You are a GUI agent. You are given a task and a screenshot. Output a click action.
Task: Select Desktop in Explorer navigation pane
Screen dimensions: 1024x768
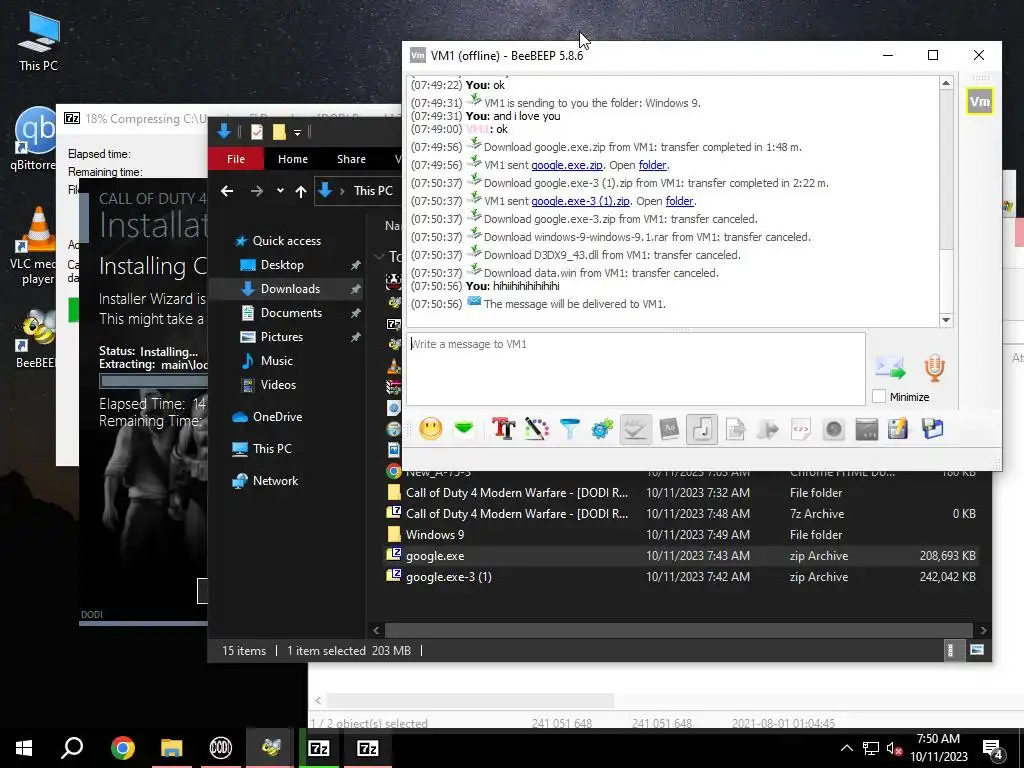tap(282, 264)
